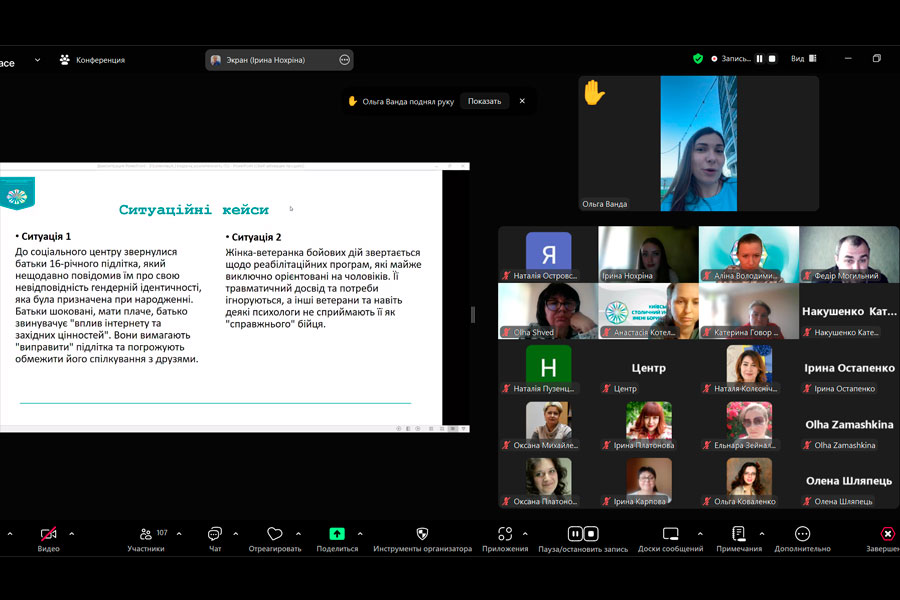Open the Участники participants panel
The image size is (900, 600).
pyautogui.click(x=146, y=539)
